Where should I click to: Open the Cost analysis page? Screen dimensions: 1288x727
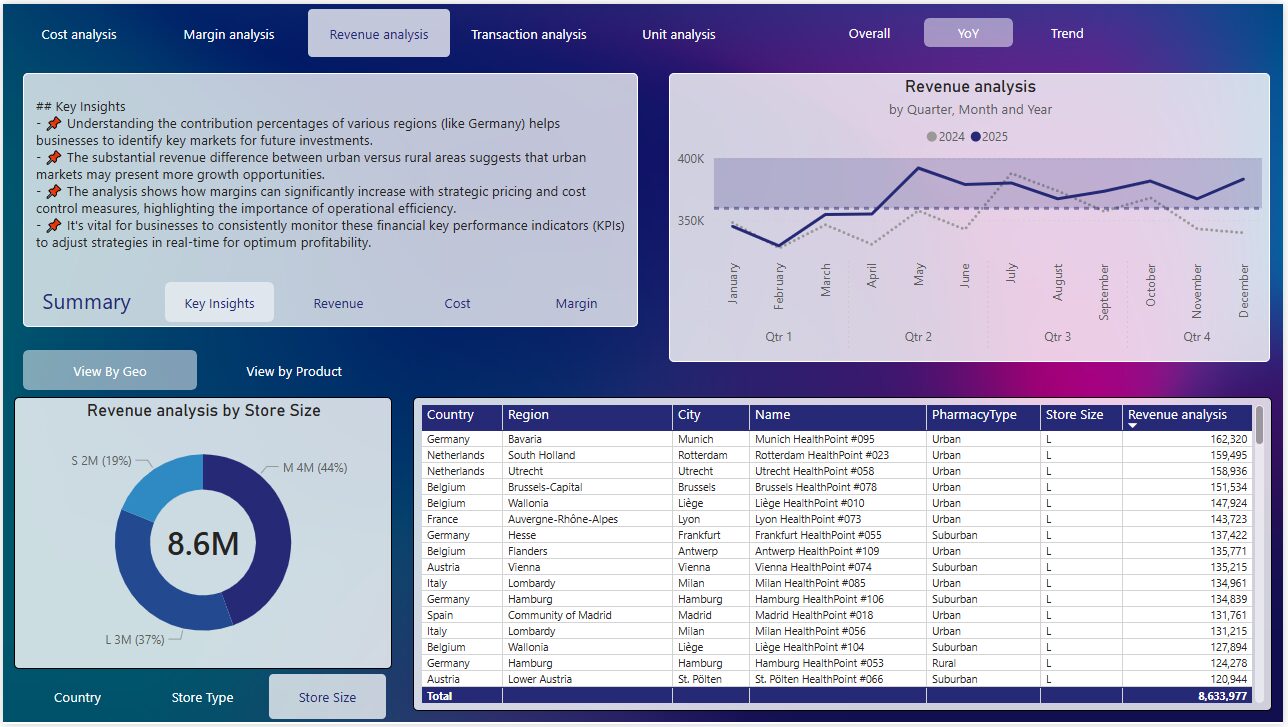[x=79, y=34]
